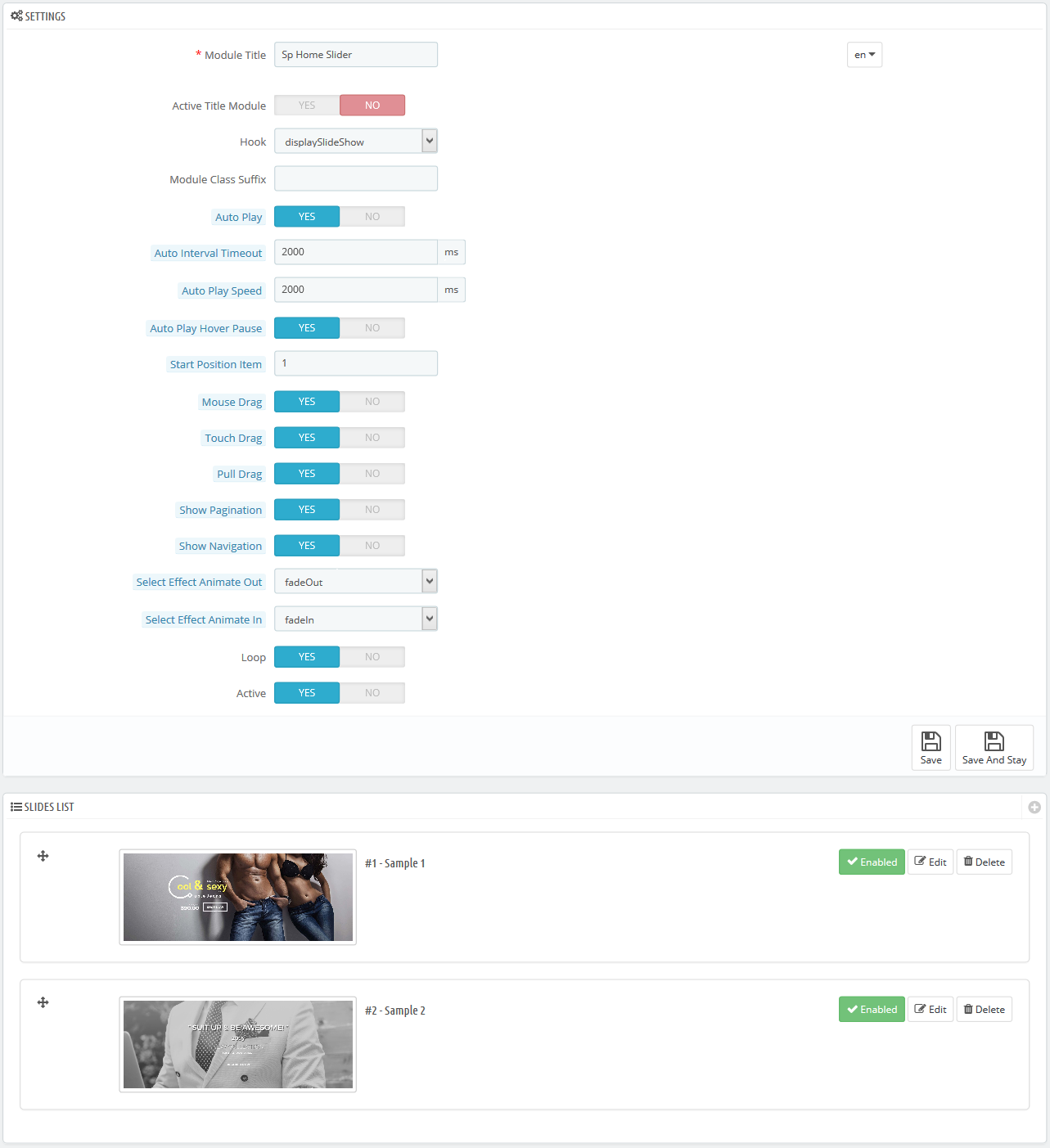Open the en language selector
The height and width of the screenshot is (1148, 1050).
864,55
